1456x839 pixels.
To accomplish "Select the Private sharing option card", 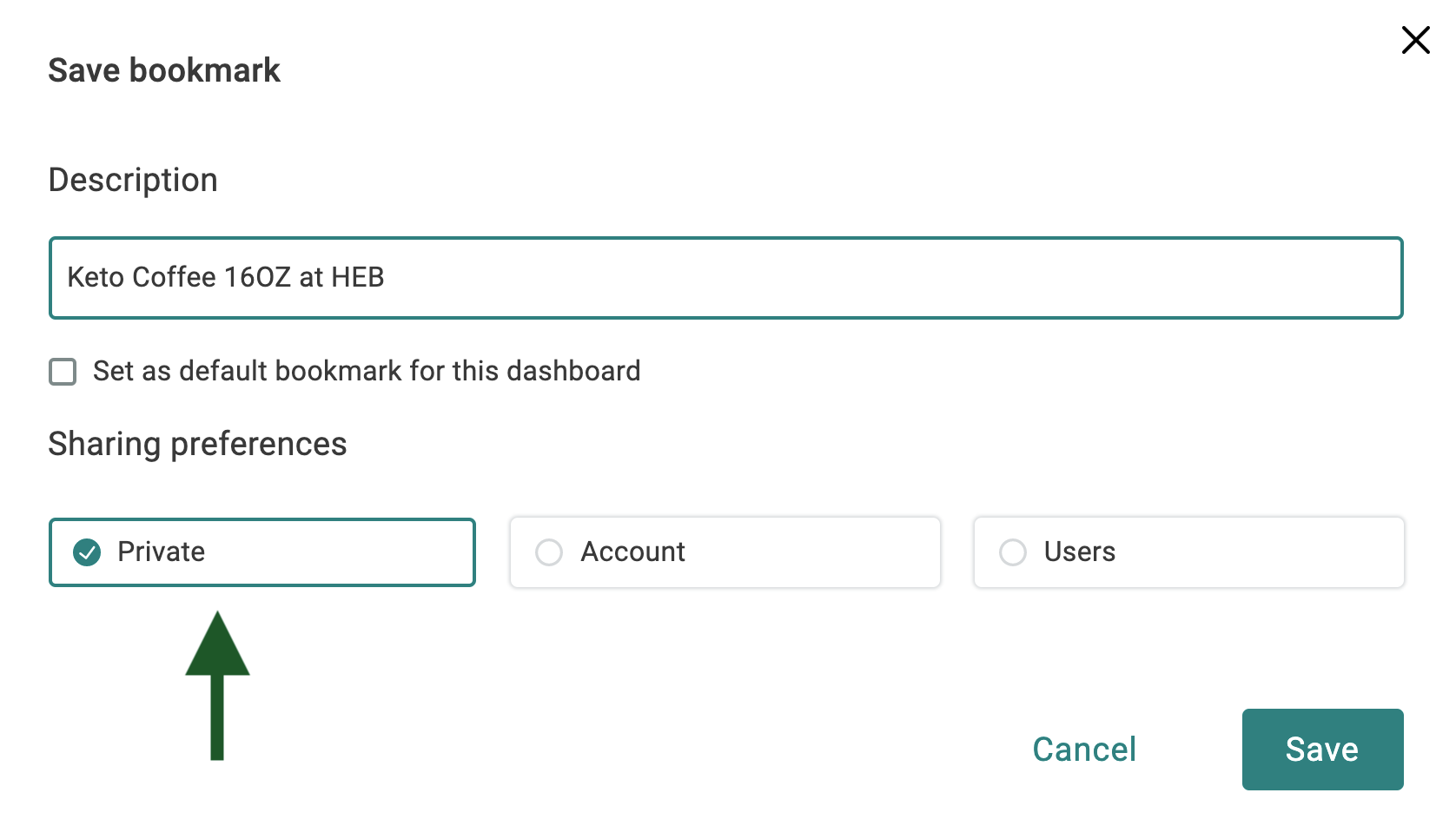I will point(262,552).
